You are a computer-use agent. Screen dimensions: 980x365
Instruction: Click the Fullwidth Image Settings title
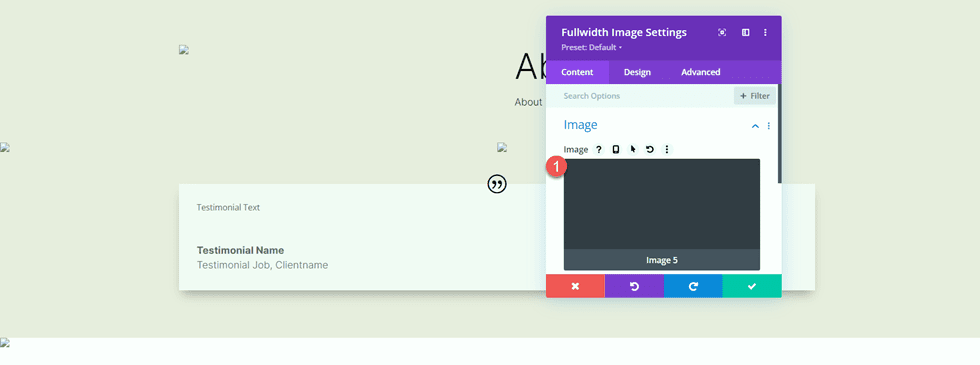pyautogui.click(x=624, y=32)
